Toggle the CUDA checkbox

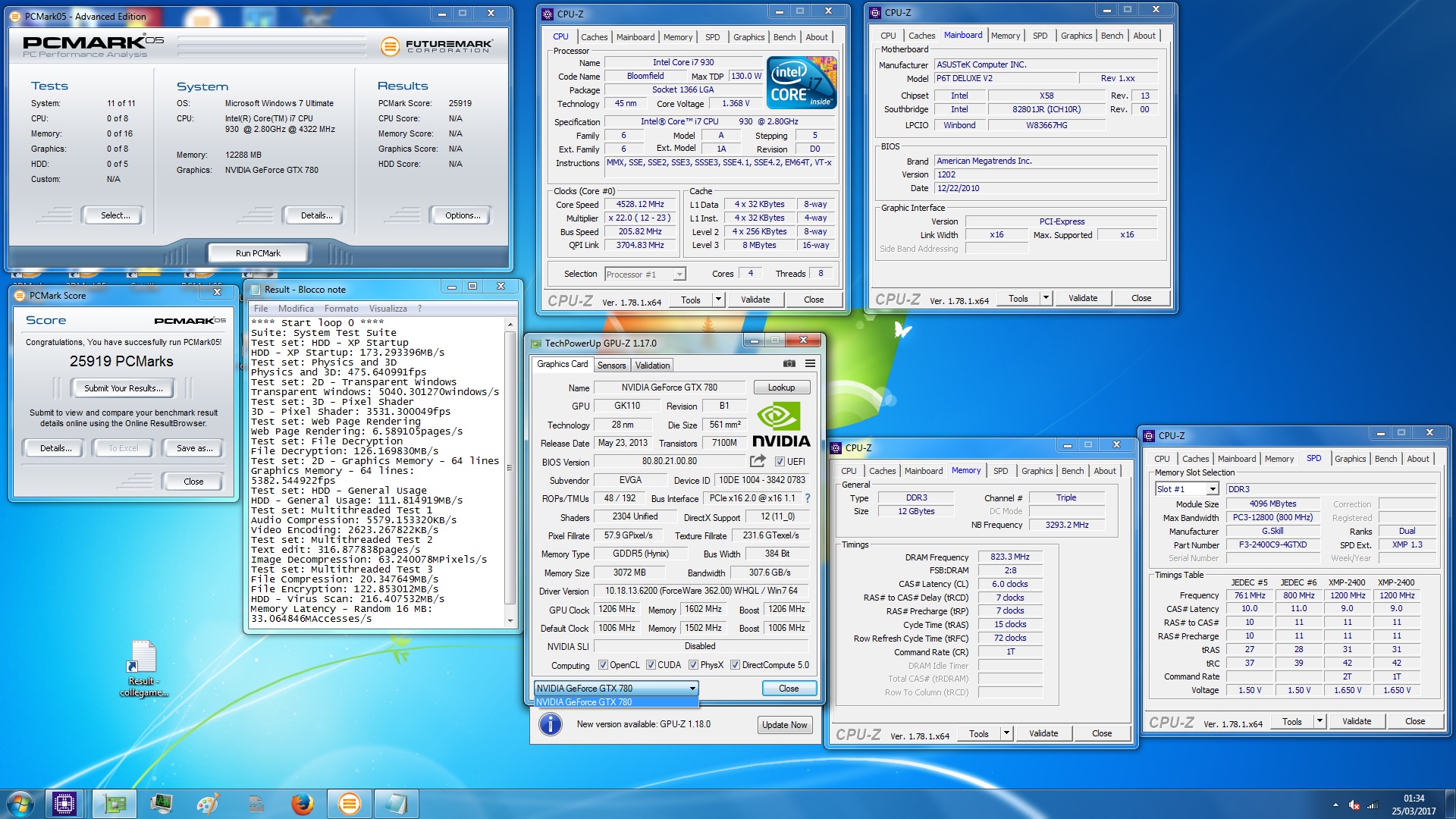point(651,665)
